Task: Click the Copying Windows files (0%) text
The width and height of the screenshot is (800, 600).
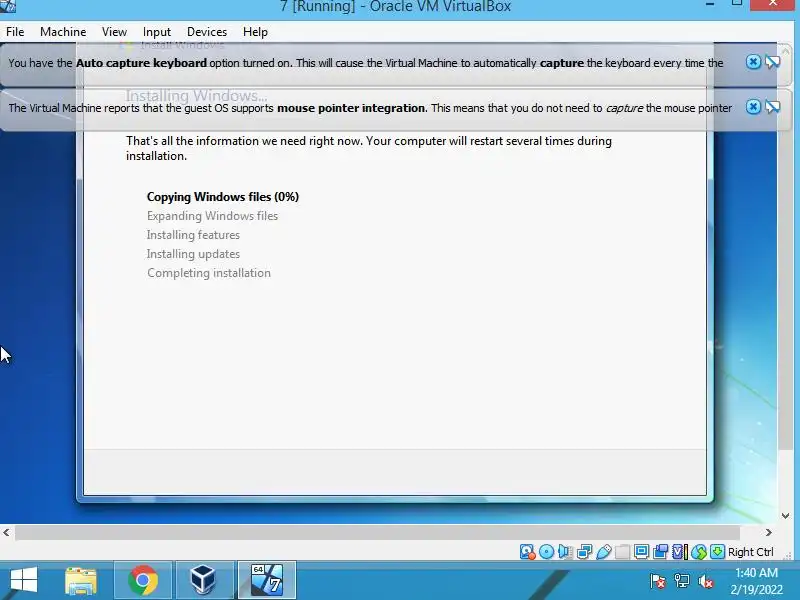Action: coord(222,197)
